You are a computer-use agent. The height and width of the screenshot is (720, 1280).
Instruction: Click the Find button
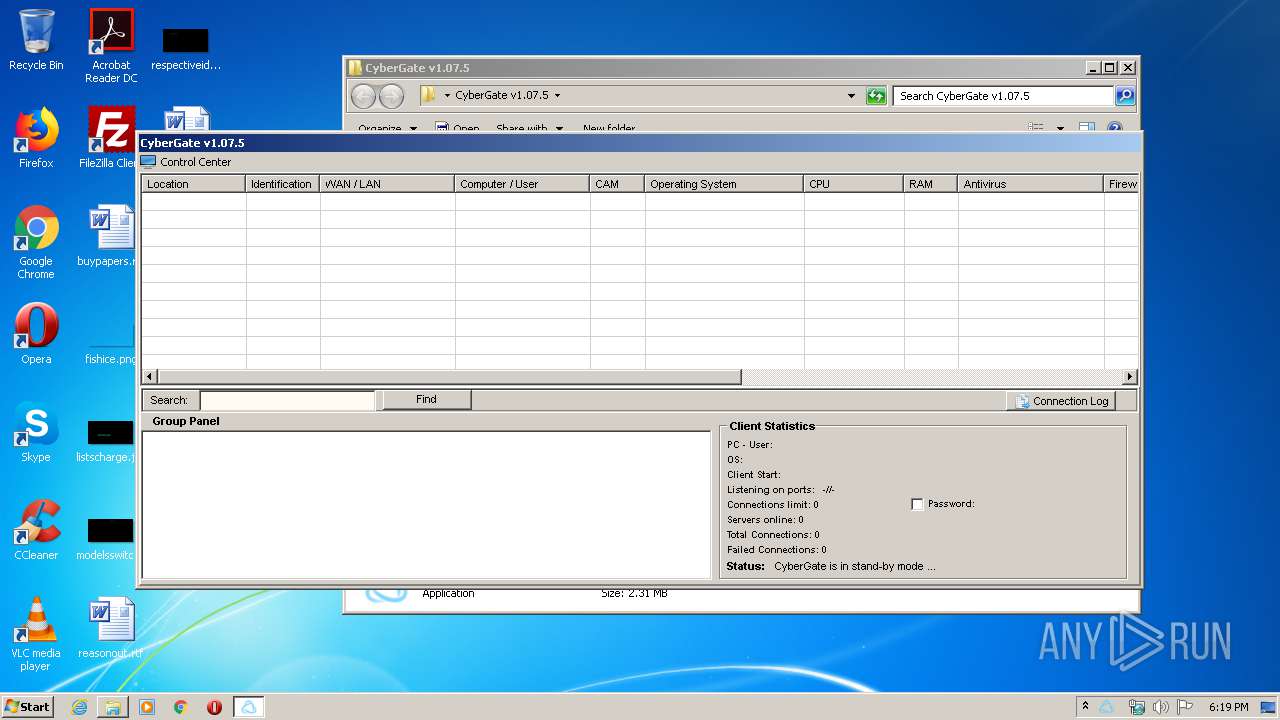click(426, 400)
